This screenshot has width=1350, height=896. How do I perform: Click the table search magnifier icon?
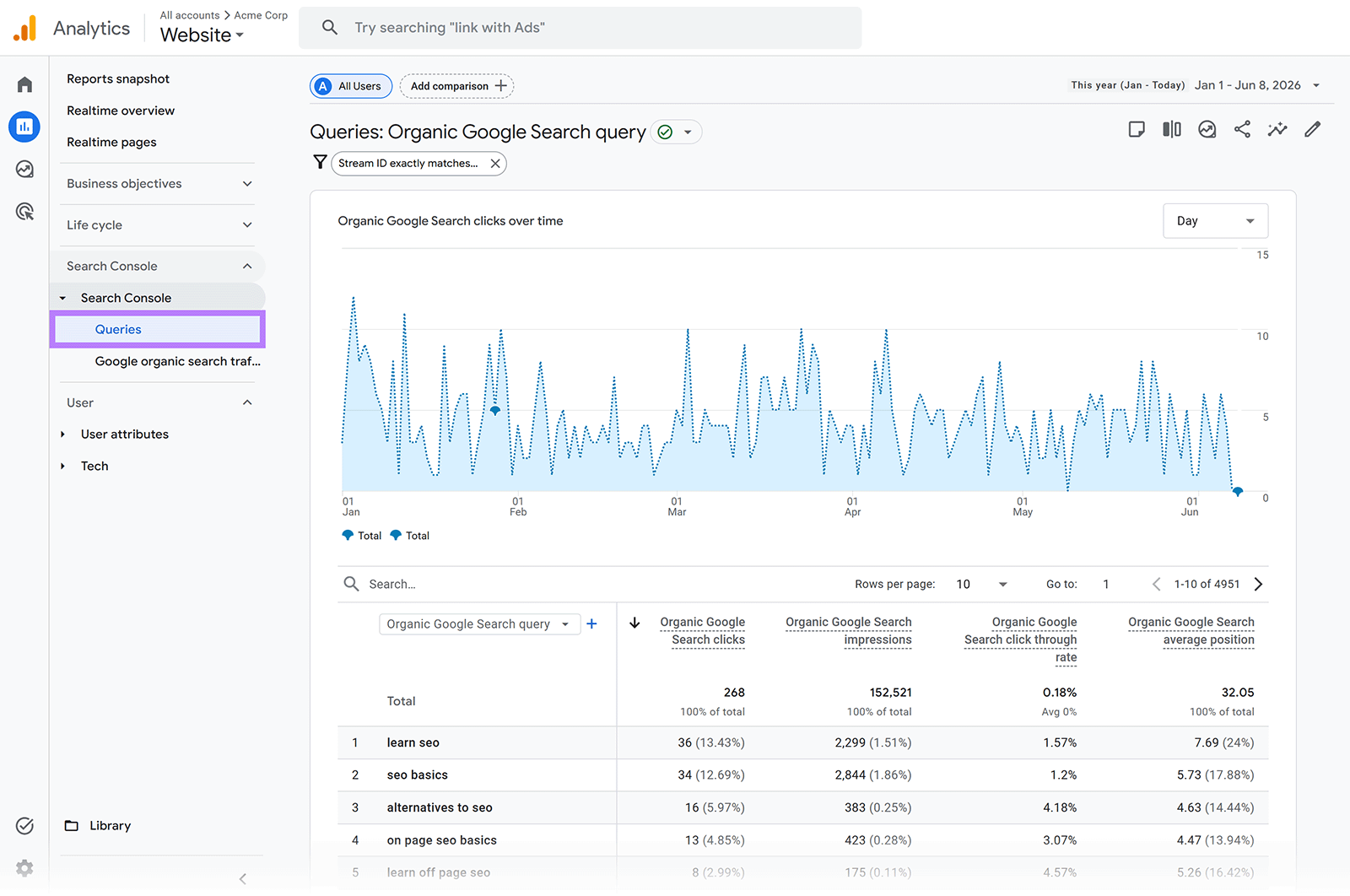click(x=351, y=584)
